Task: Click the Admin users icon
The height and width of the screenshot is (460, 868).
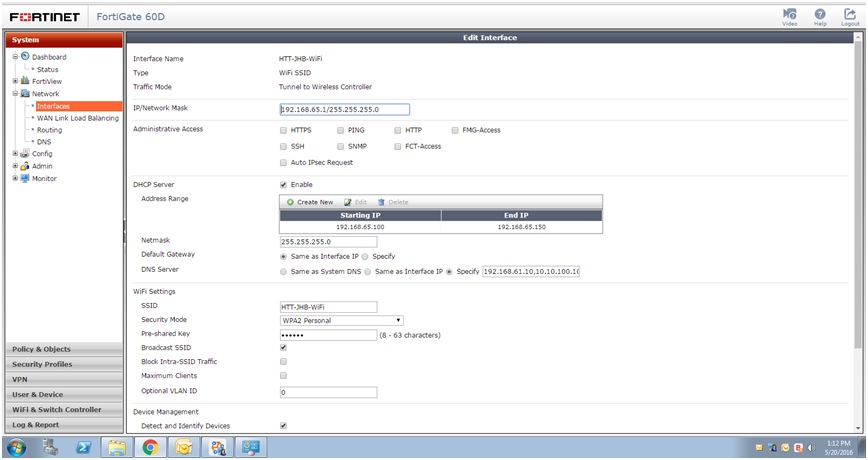Action: point(25,166)
